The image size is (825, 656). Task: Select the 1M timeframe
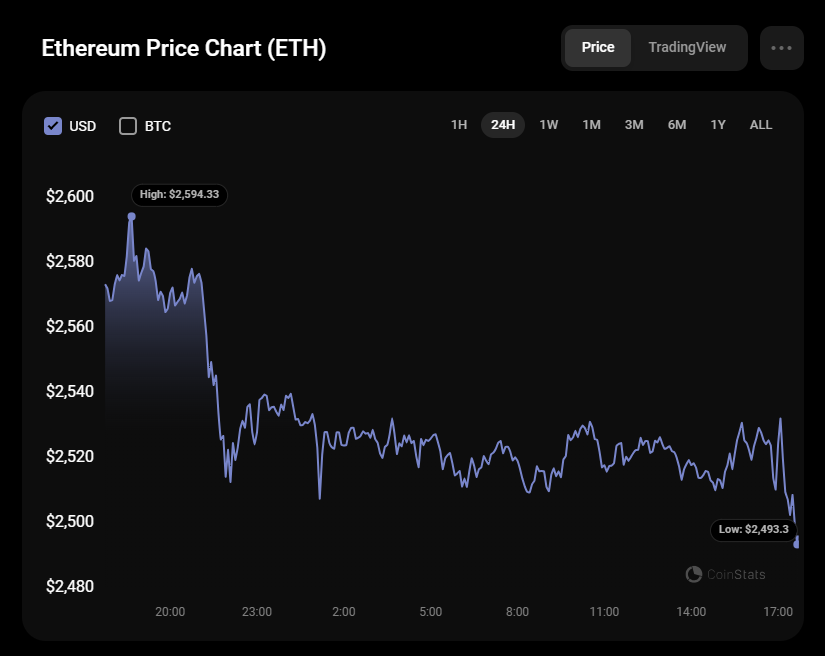pos(590,124)
